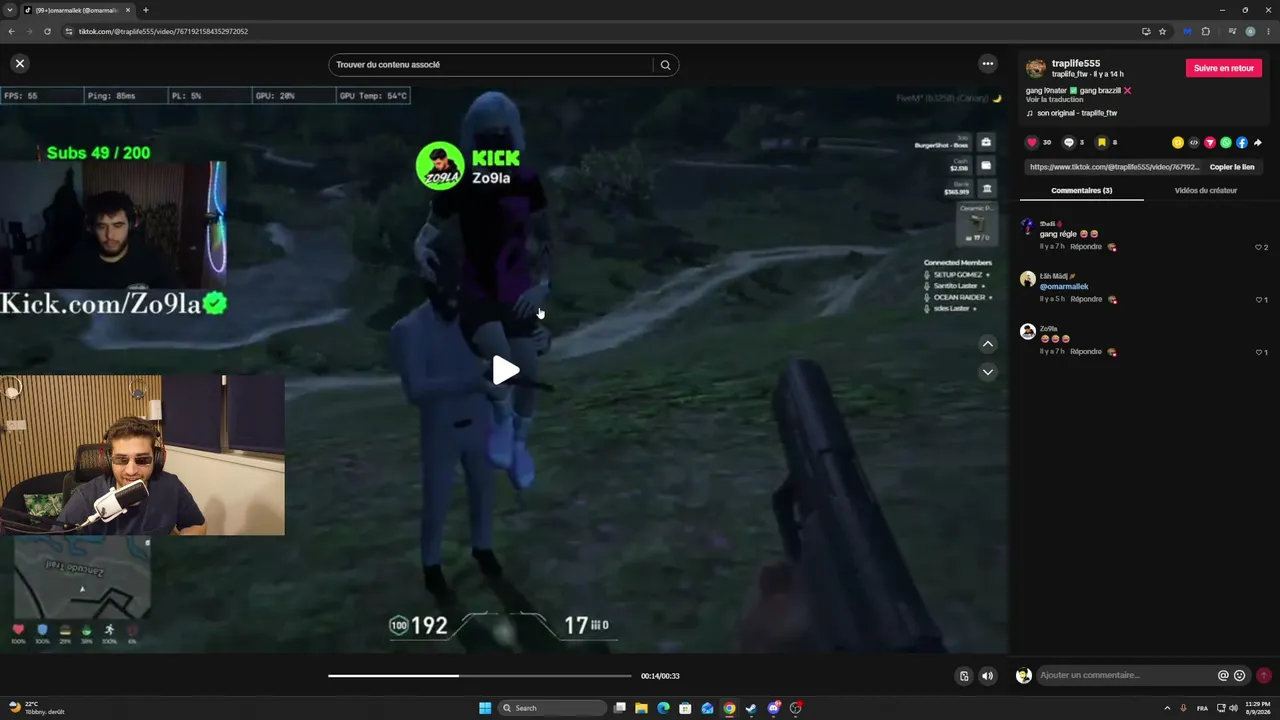
Task: Click the embed code icon
Action: point(1194,143)
